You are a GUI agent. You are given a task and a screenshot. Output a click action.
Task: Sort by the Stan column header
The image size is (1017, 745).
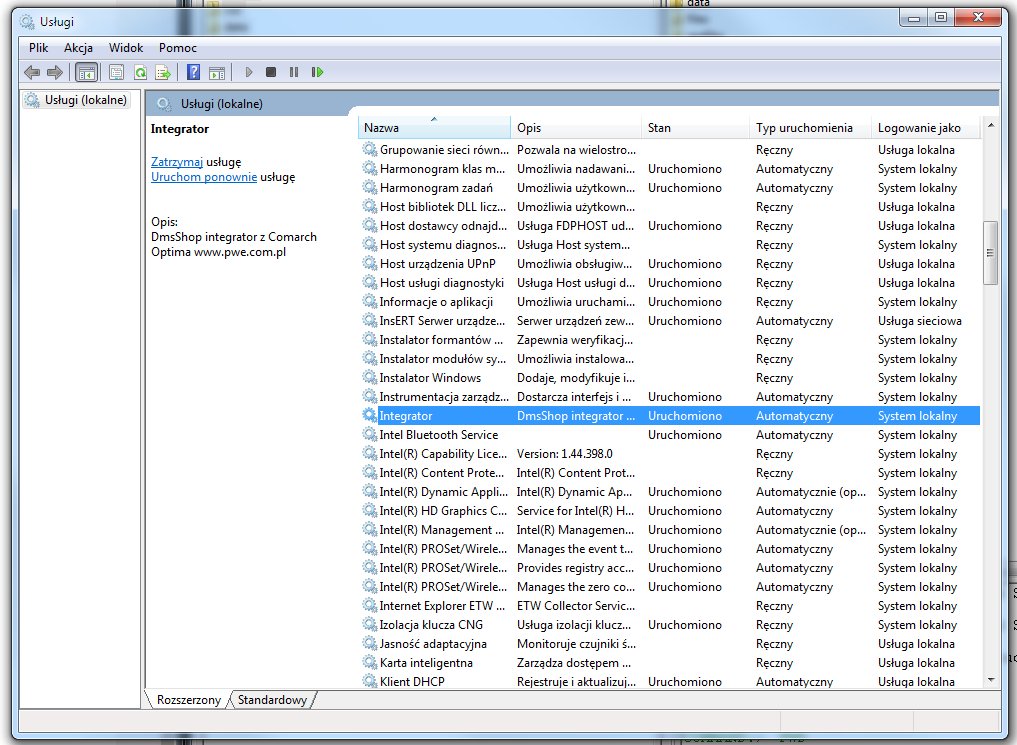click(x=696, y=128)
